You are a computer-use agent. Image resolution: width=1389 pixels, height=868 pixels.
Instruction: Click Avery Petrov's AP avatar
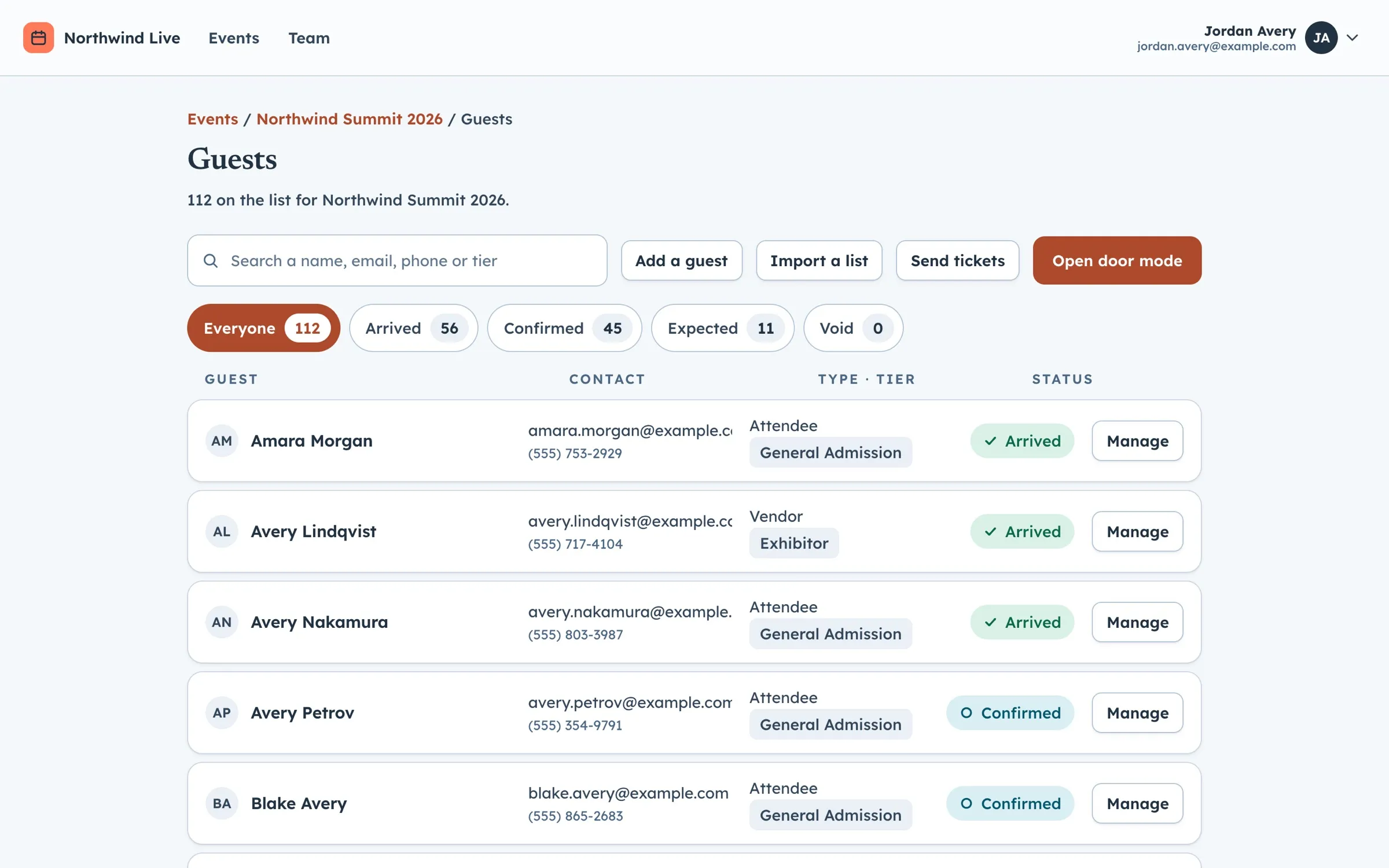point(222,712)
